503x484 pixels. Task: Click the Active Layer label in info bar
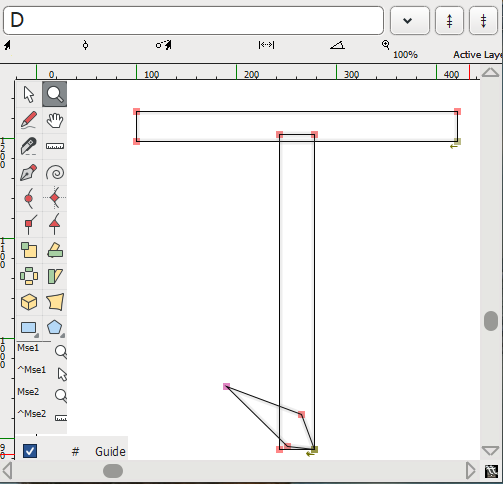[477, 54]
